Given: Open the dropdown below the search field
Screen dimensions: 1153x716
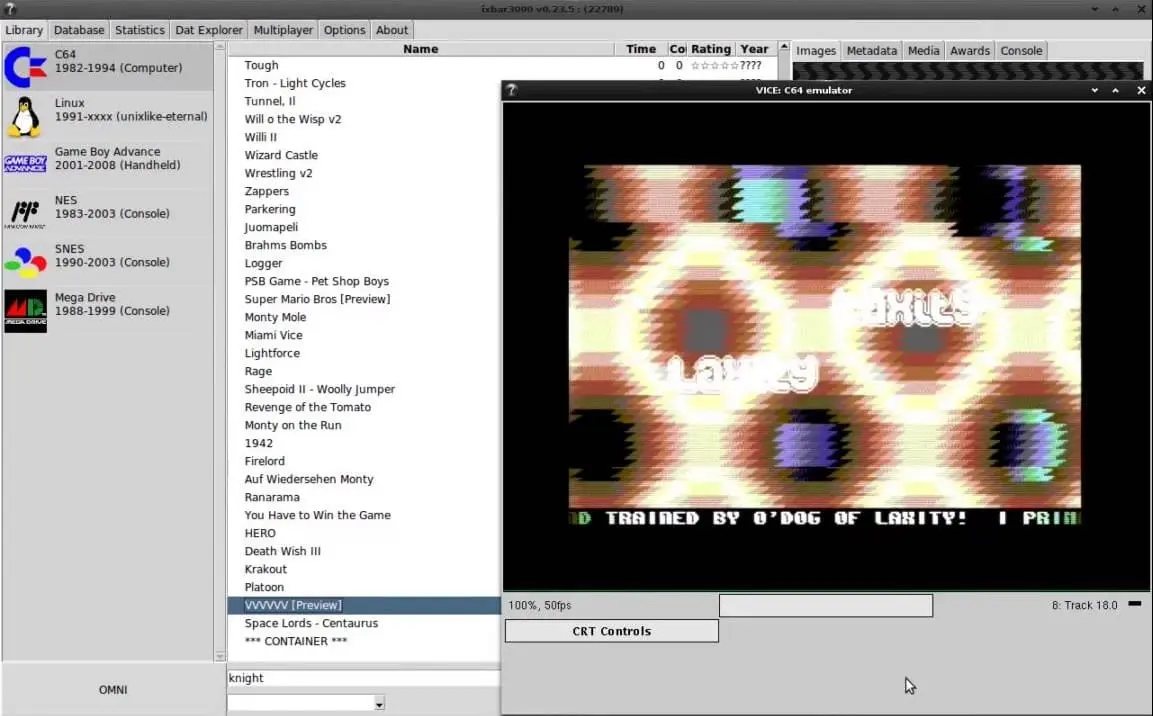Looking at the screenshot, I should coord(379,704).
